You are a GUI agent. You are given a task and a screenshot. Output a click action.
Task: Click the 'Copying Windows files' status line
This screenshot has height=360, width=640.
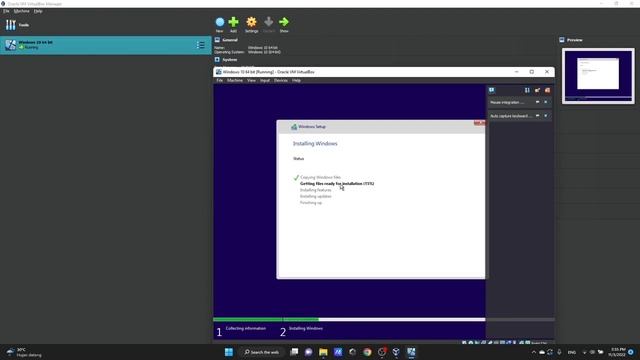(320, 177)
